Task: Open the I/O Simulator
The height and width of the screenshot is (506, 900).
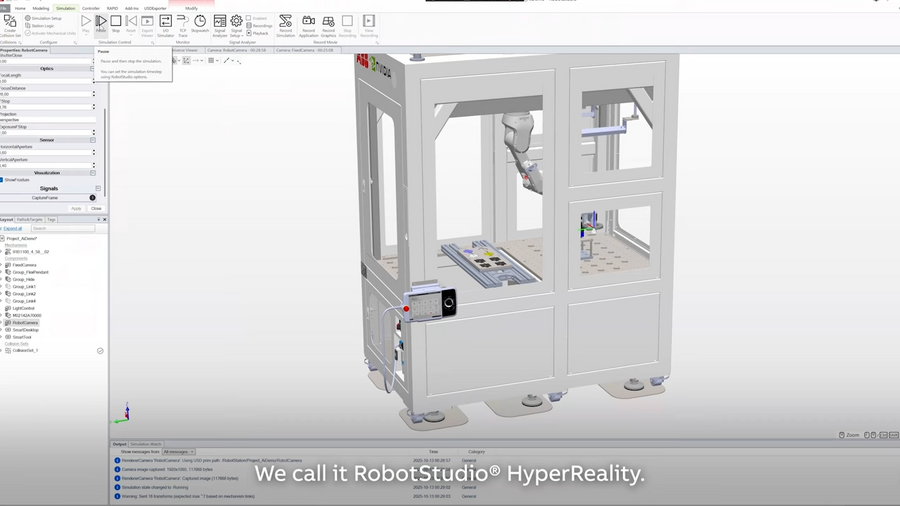Action: pyautogui.click(x=165, y=26)
